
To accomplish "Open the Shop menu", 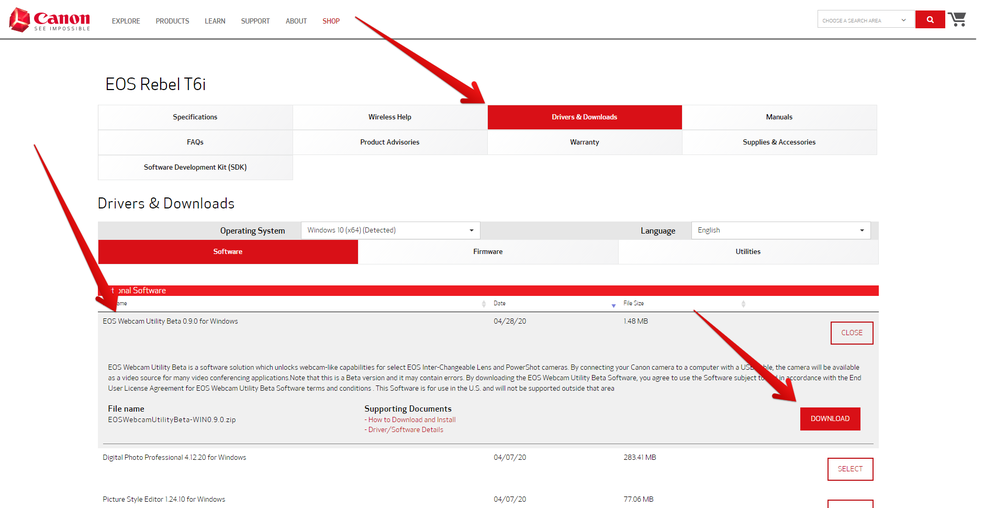I will click(x=331, y=21).
